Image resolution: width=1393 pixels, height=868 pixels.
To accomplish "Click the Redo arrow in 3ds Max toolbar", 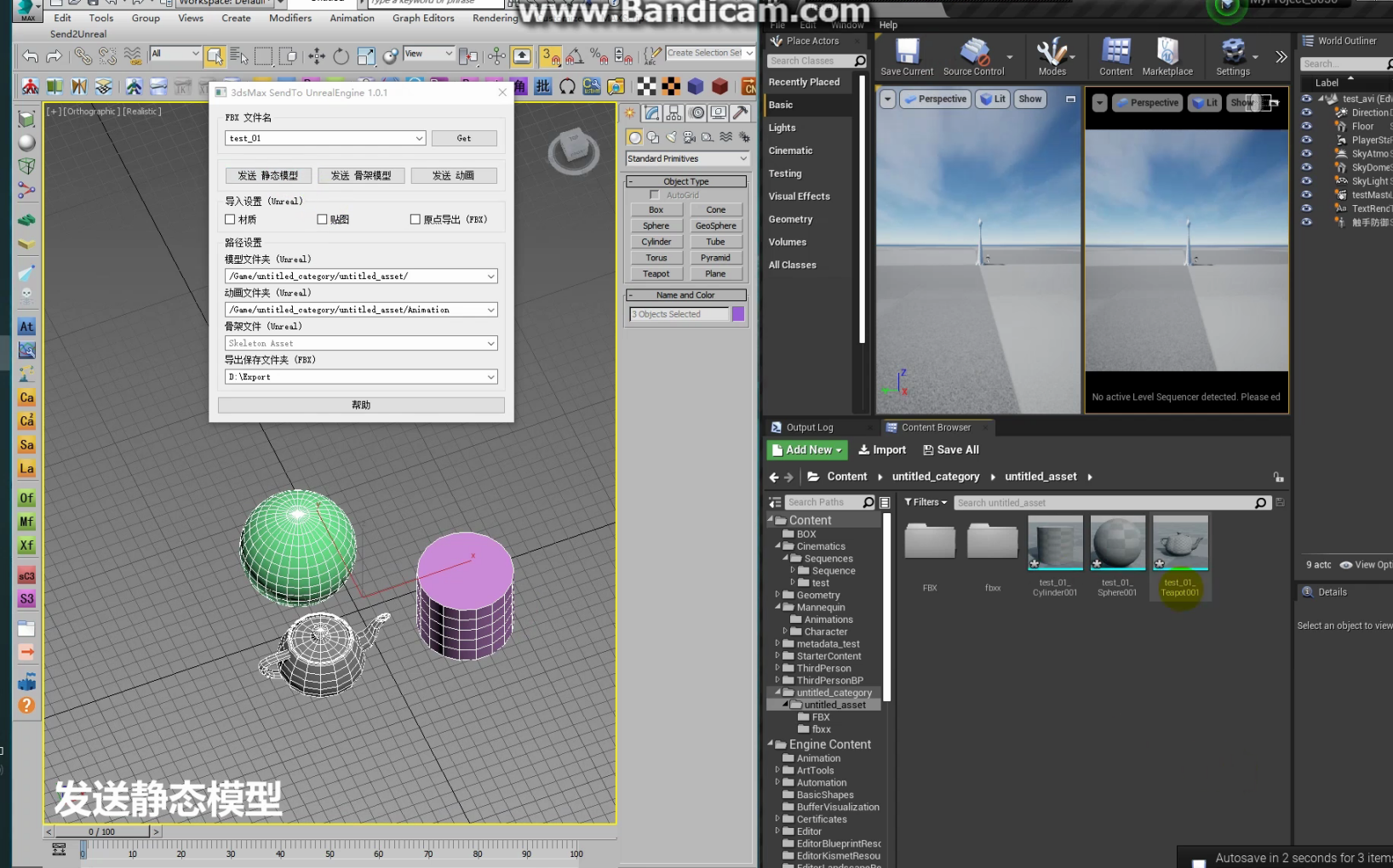I will pos(54,56).
